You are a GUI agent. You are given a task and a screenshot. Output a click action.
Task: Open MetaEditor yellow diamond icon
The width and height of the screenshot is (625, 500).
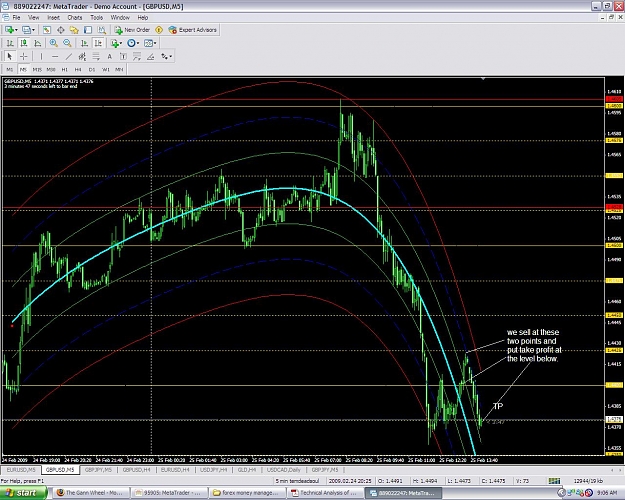tap(159, 30)
